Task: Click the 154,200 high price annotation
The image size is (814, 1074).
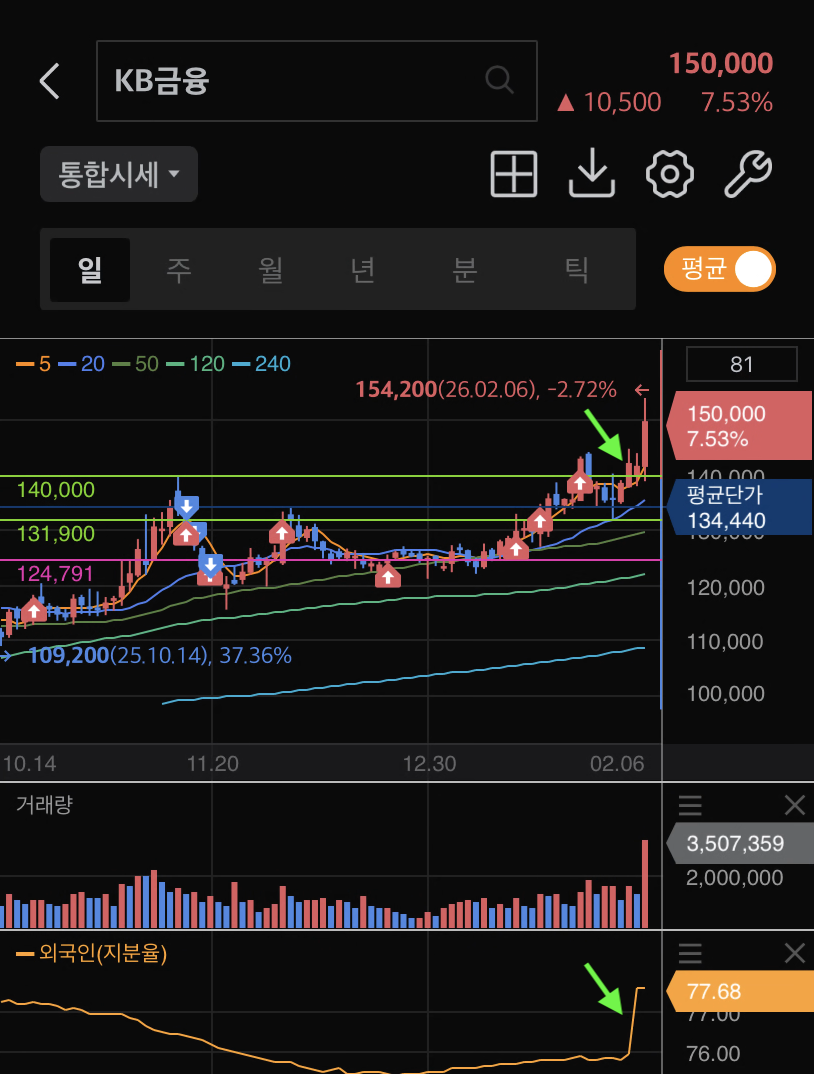Action: (486, 390)
